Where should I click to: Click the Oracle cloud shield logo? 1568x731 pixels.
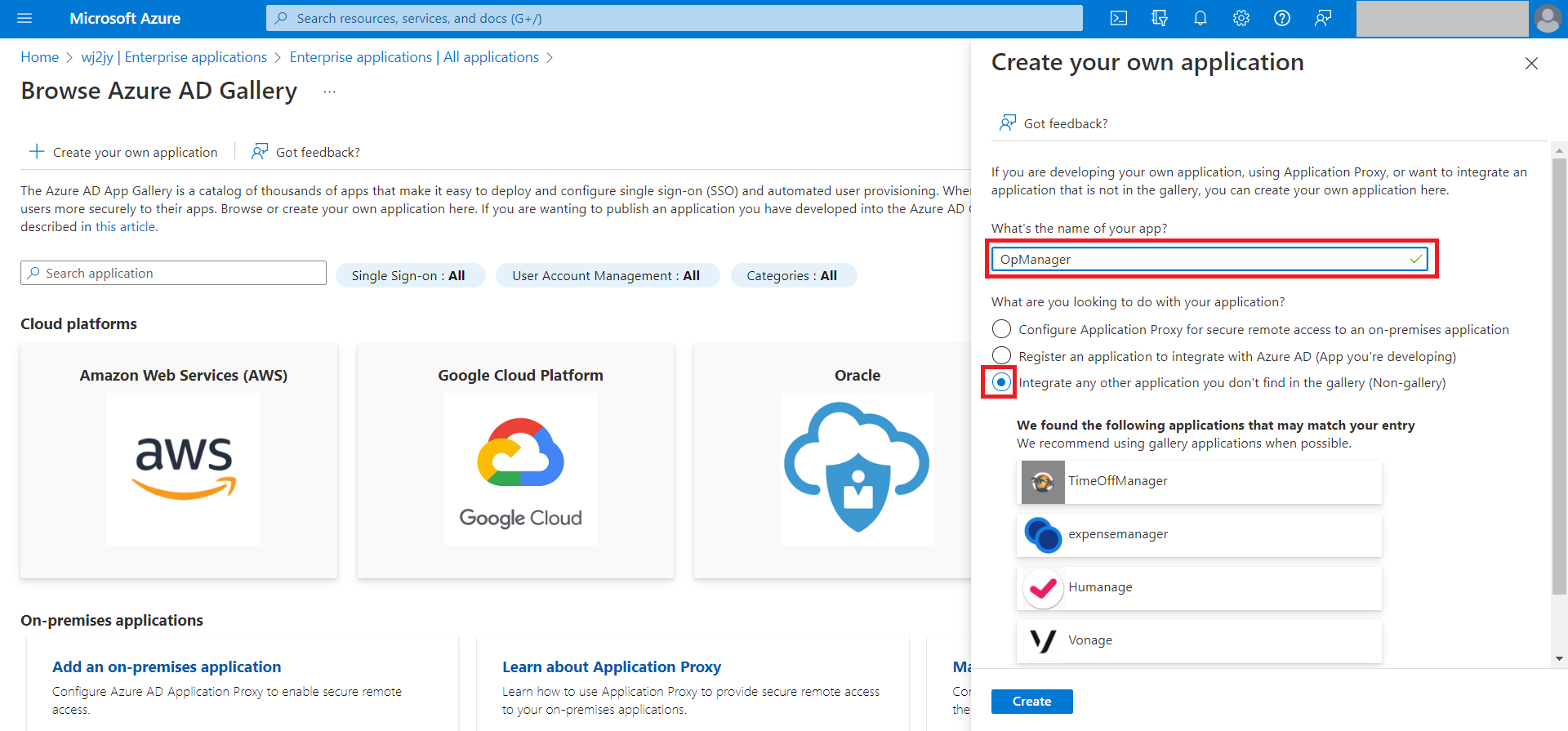[x=857, y=467]
